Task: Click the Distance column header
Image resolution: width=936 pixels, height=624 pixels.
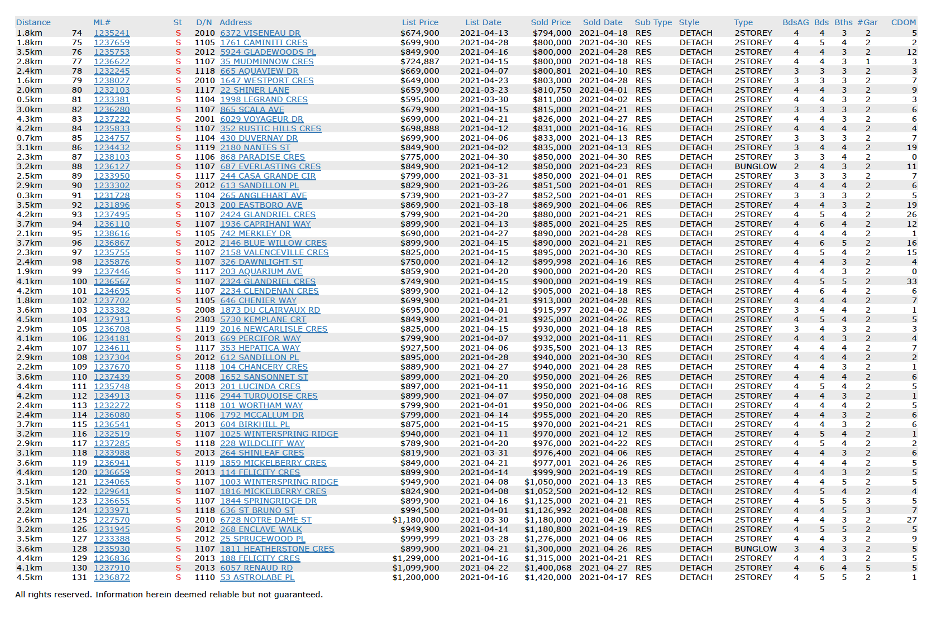Action: [x=33, y=21]
